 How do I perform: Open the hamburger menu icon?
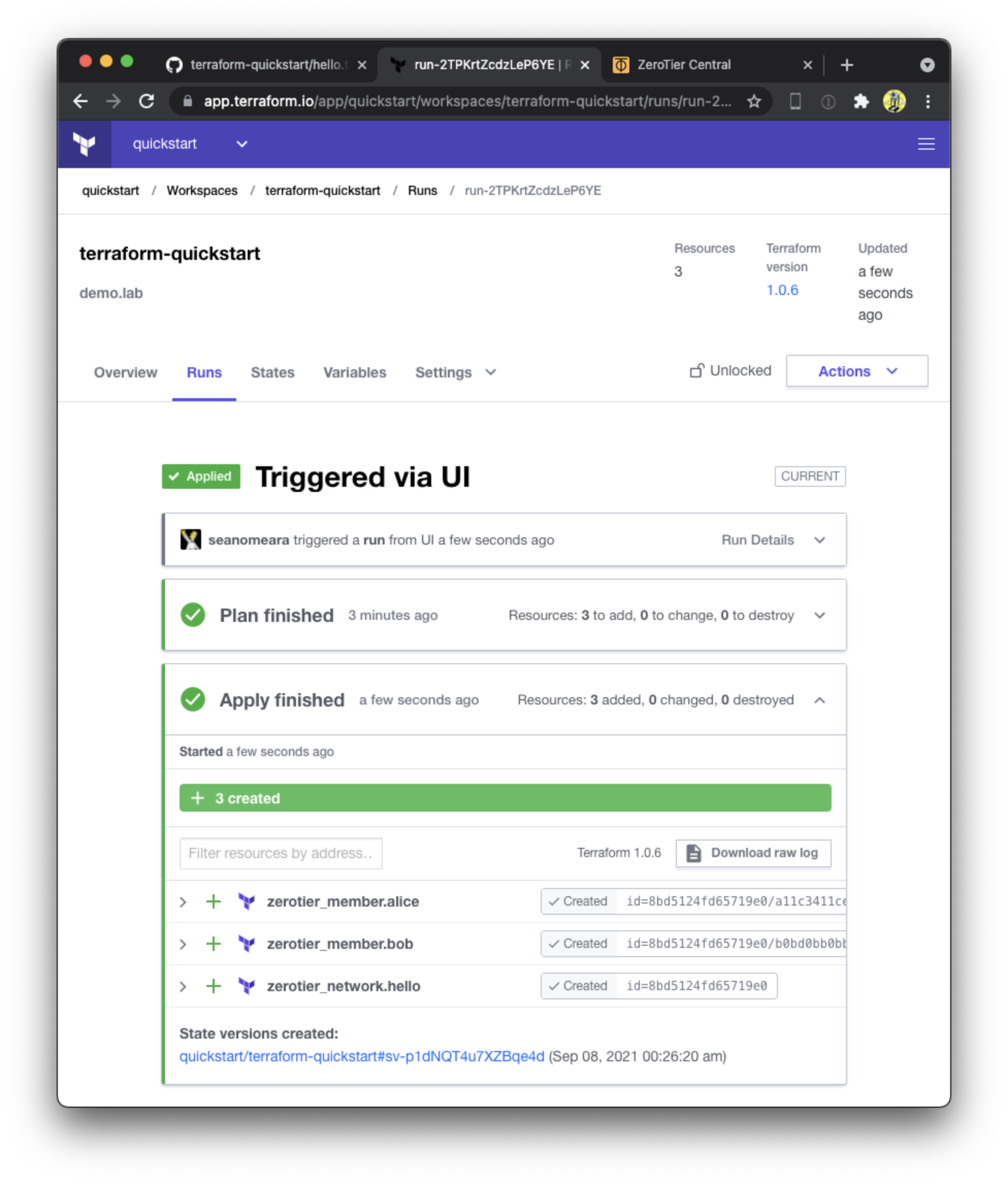tap(926, 144)
